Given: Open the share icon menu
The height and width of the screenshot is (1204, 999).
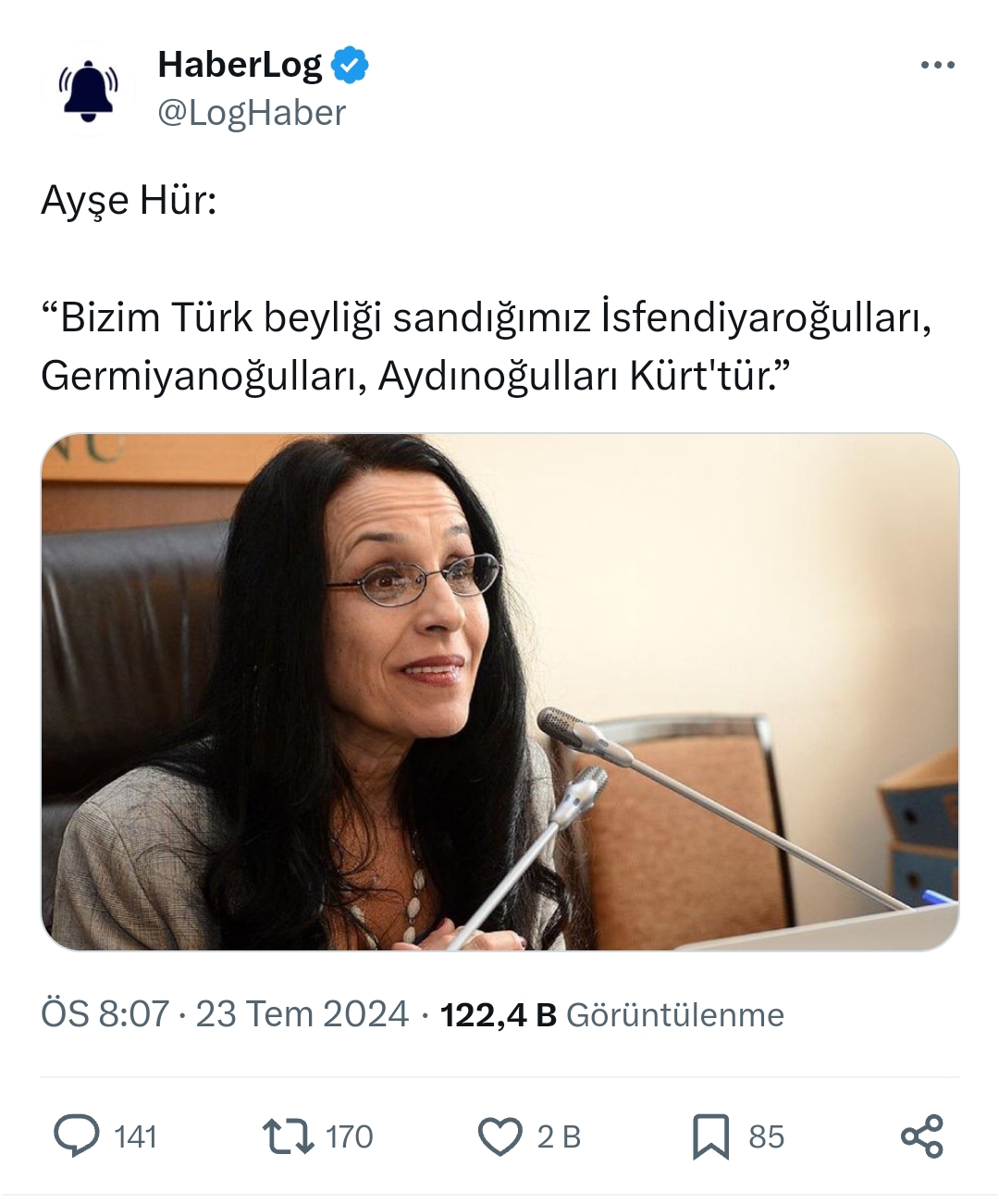Looking at the screenshot, I should coord(922,1136).
